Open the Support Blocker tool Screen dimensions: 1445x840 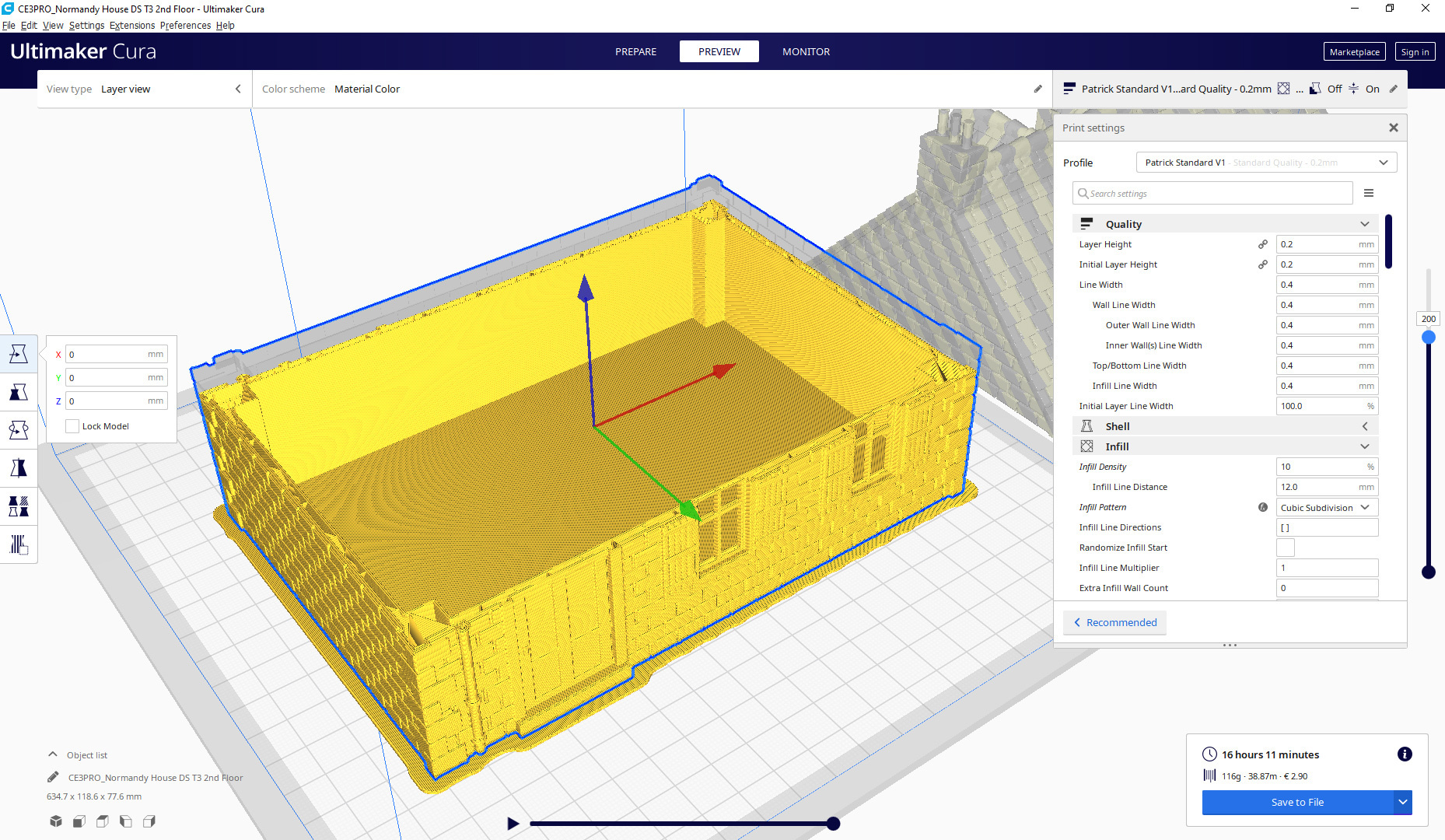[19, 544]
